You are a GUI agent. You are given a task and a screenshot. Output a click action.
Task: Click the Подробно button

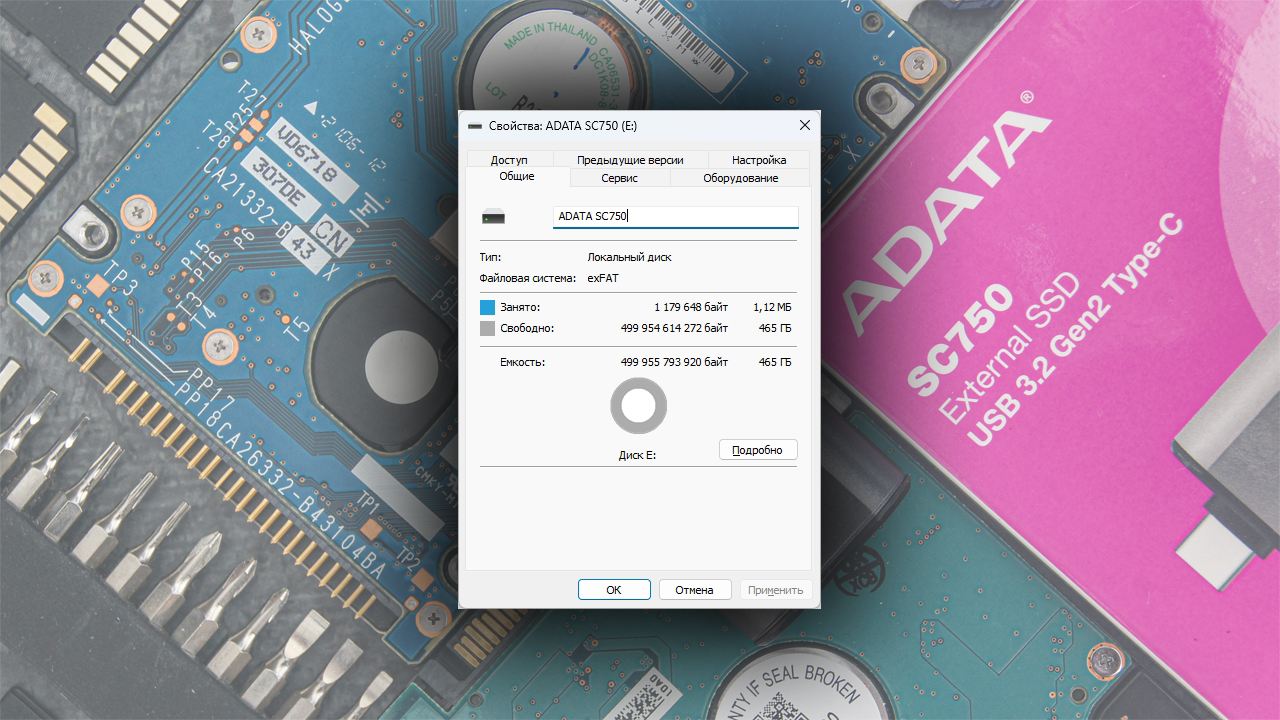click(x=758, y=450)
